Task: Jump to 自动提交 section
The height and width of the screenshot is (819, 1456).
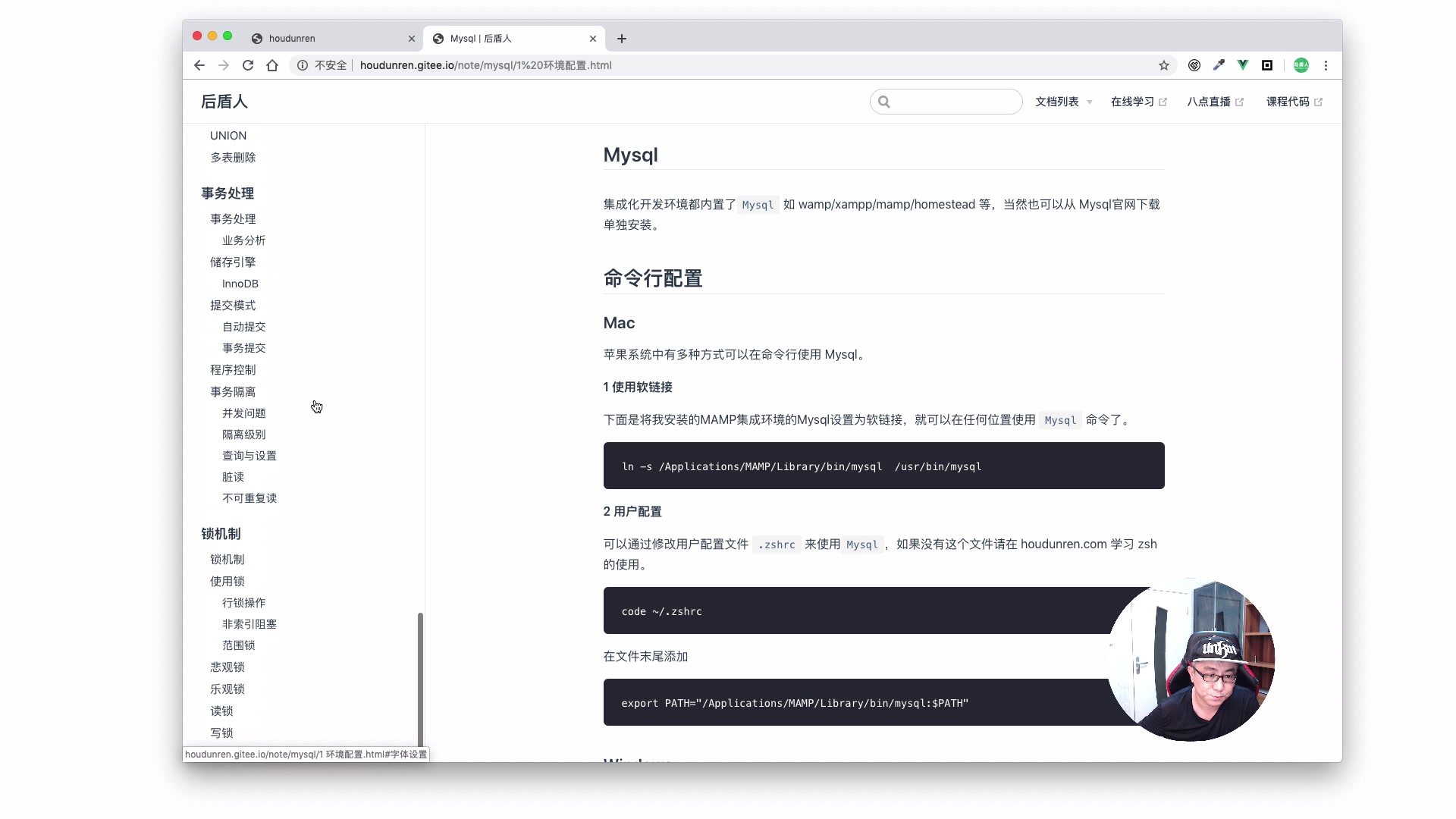Action: coord(243,327)
